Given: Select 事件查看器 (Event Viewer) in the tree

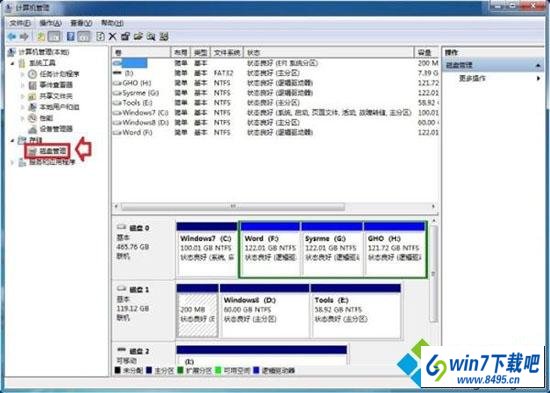Looking at the screenshot, I should point(56,85).
